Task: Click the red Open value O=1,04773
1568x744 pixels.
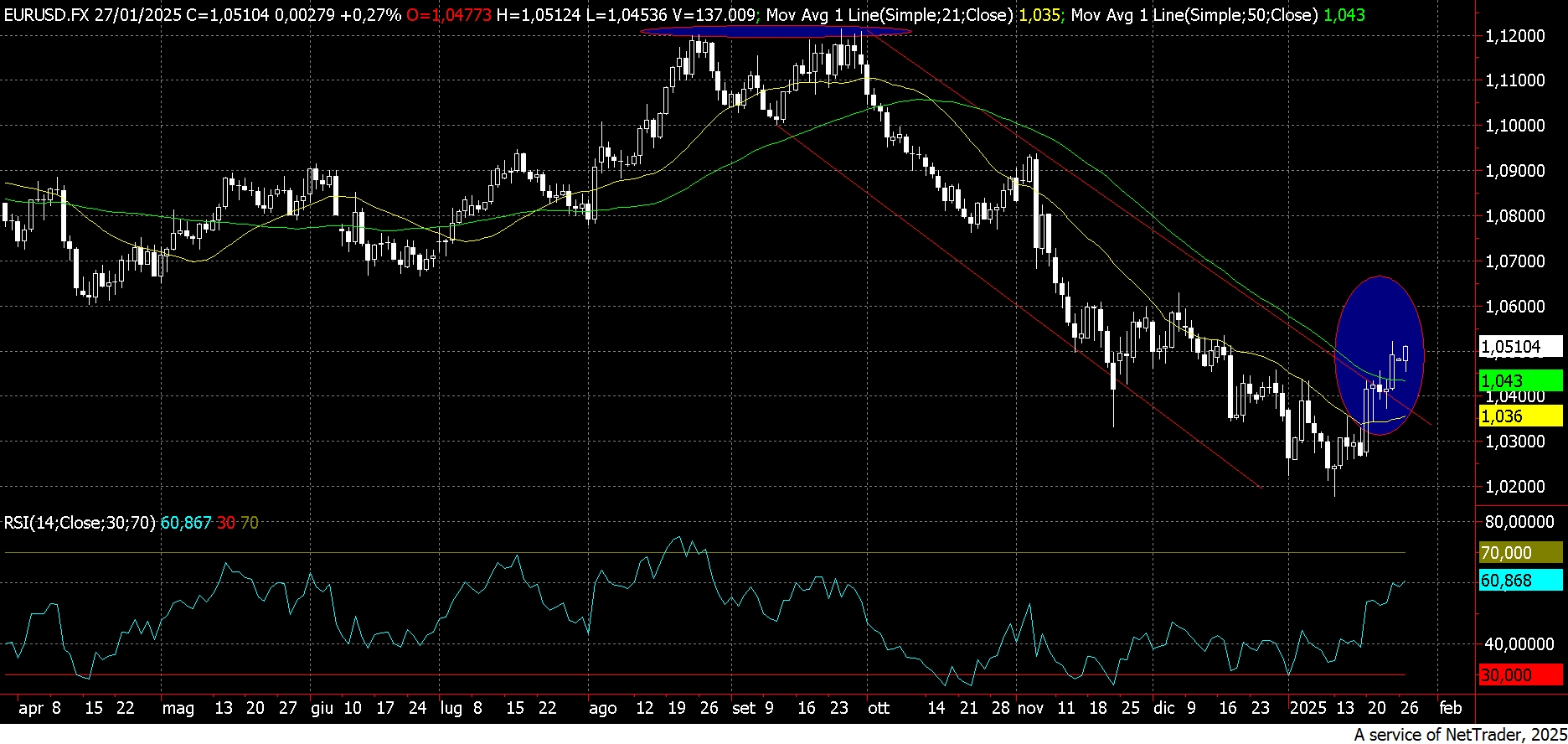Action: pyautogui.click(x=449, y=14)
